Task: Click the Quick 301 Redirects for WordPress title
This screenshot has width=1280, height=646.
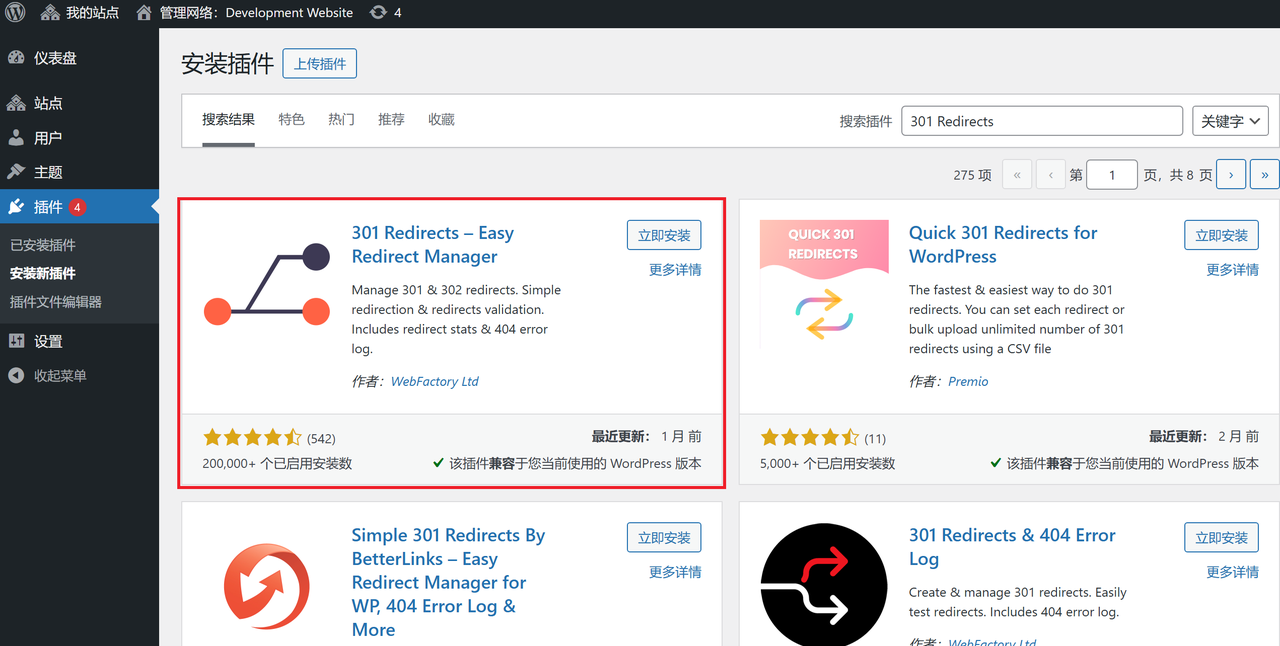Action: click(1003, 245)
